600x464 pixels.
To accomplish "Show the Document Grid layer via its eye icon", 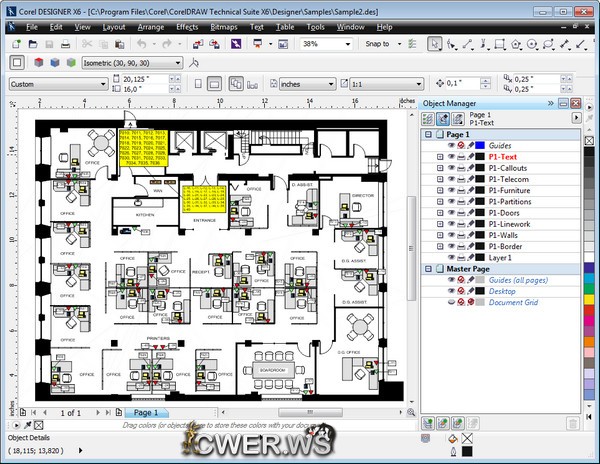I will pos(451,301).
